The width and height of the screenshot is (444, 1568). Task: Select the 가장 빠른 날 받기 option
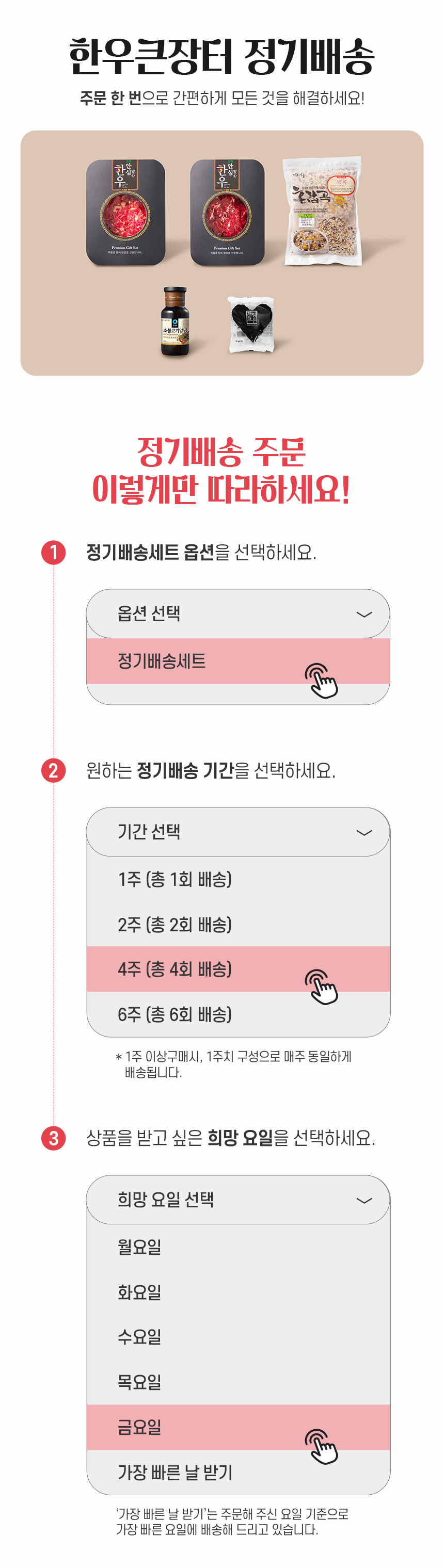pos(175,1473)
